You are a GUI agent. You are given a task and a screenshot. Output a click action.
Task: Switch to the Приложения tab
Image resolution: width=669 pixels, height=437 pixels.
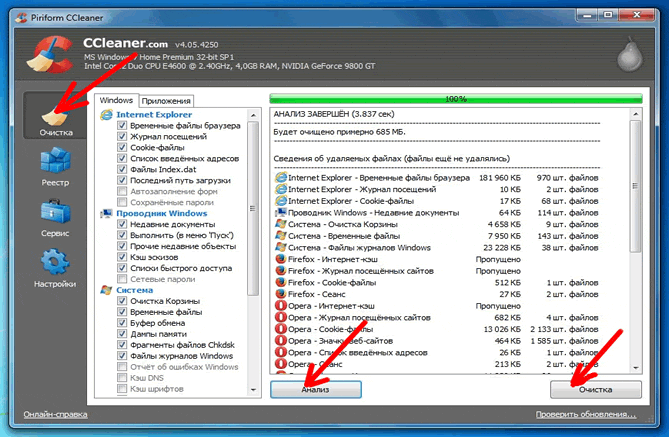click(x=166, y=101)
